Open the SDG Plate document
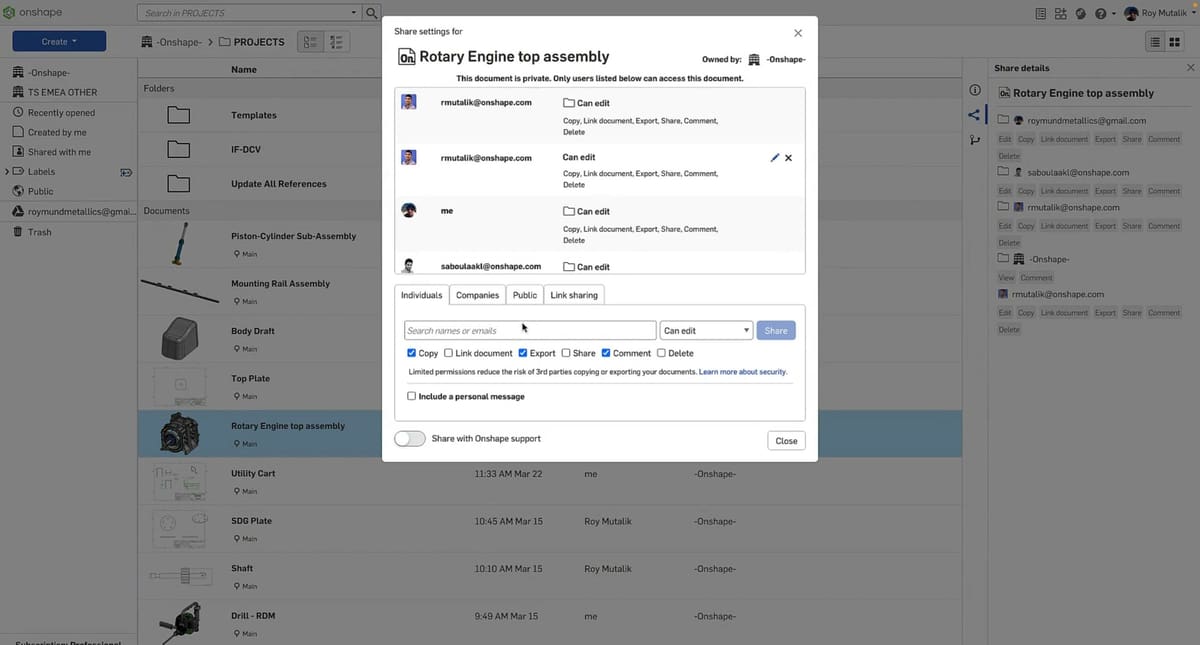 point(251,521)
